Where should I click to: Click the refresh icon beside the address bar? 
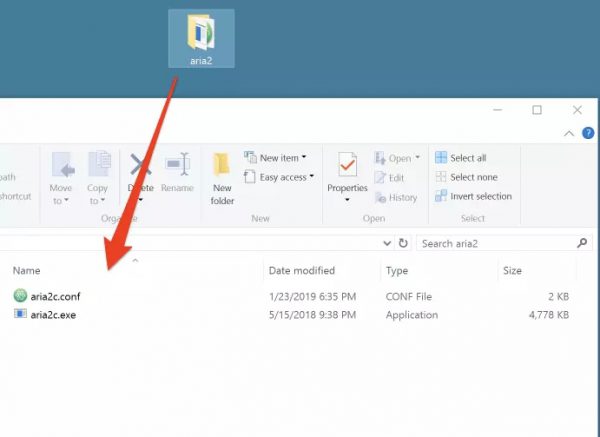tap(403, 243)
